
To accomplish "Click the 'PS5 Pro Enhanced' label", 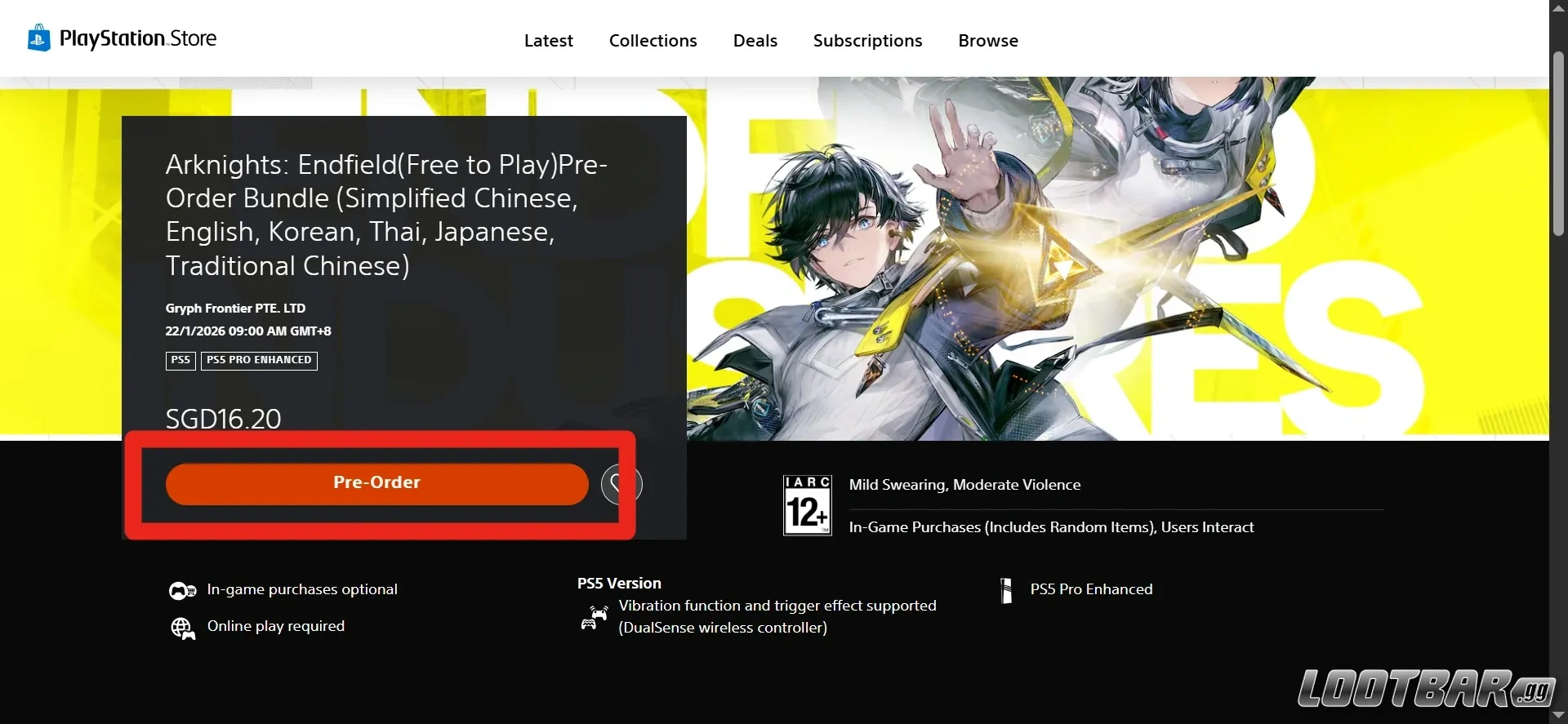I will pos(1091,589).
